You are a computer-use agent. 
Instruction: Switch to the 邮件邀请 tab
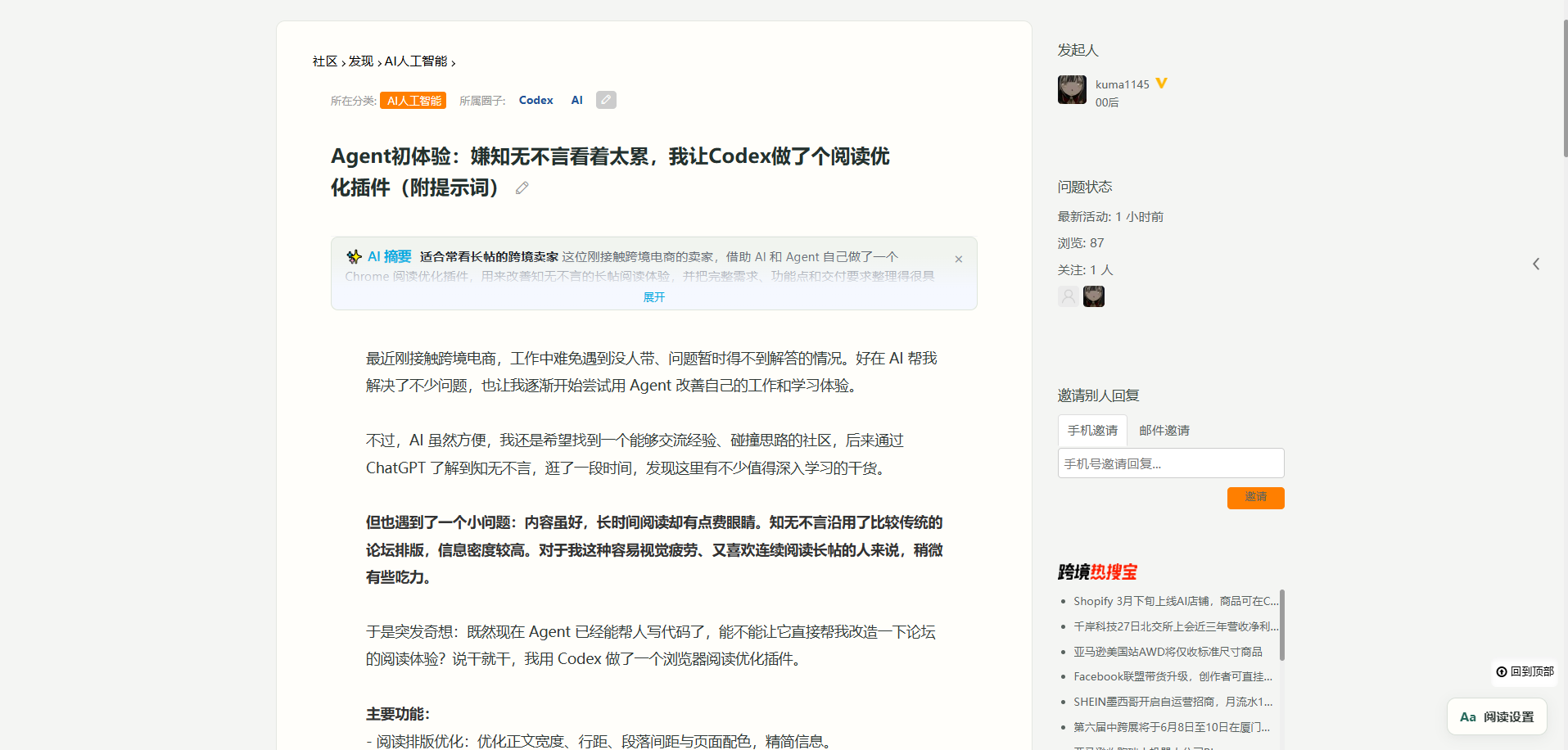(1164, 431)
